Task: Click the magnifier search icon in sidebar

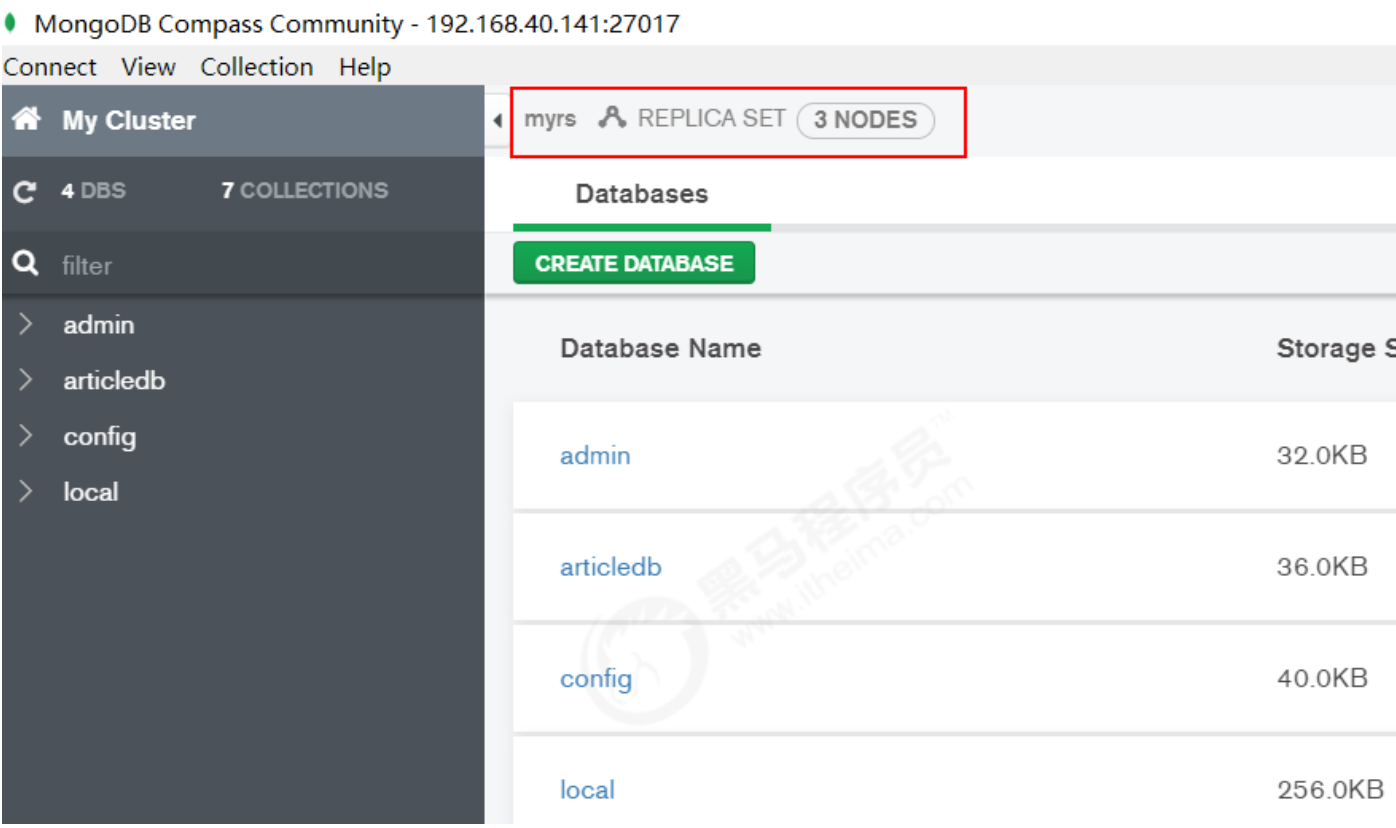Action: (x=26, y=264)
